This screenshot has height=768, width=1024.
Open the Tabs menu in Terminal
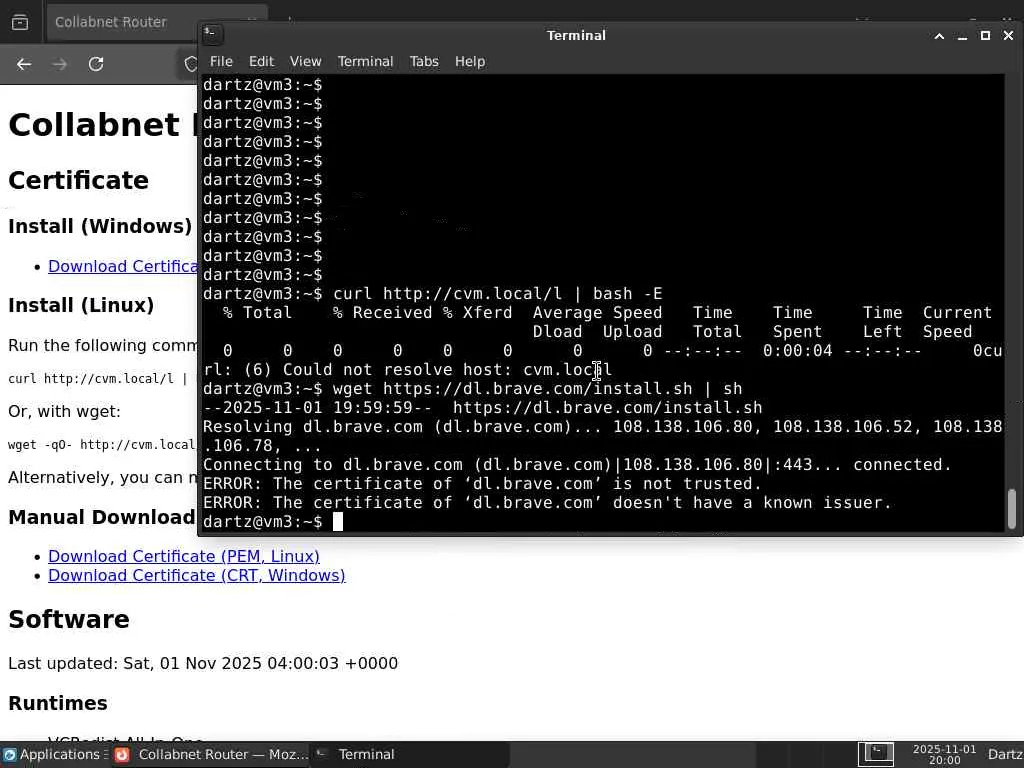pos(424,61)
